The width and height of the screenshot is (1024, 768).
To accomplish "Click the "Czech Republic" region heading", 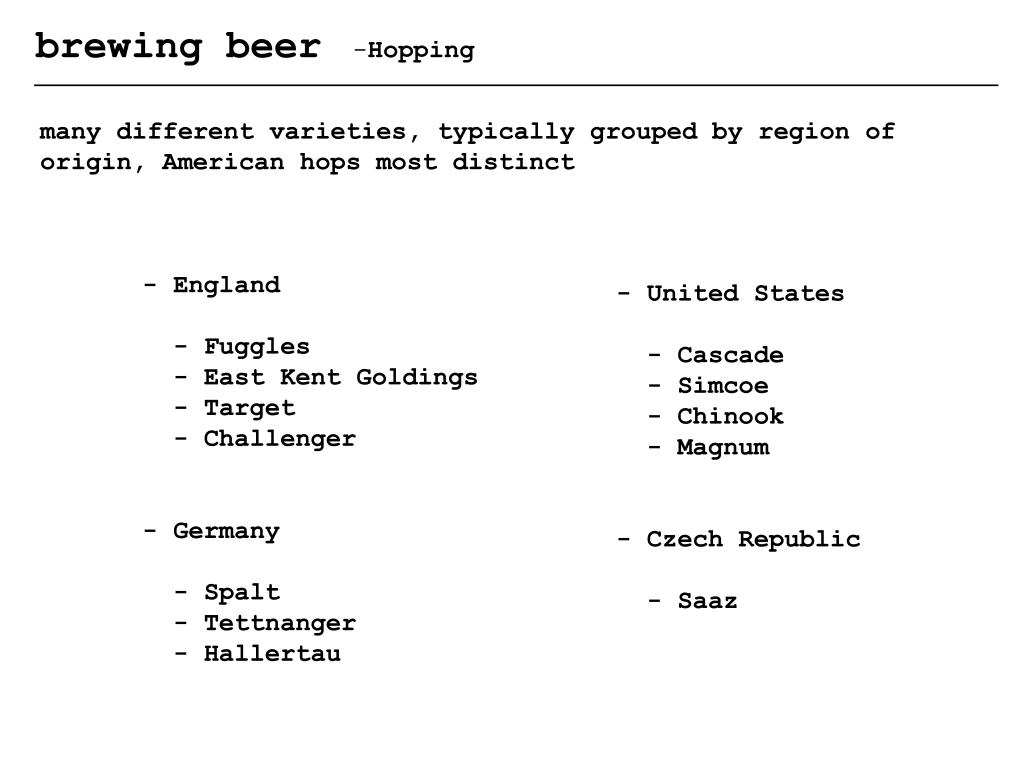I will (753, 539).
